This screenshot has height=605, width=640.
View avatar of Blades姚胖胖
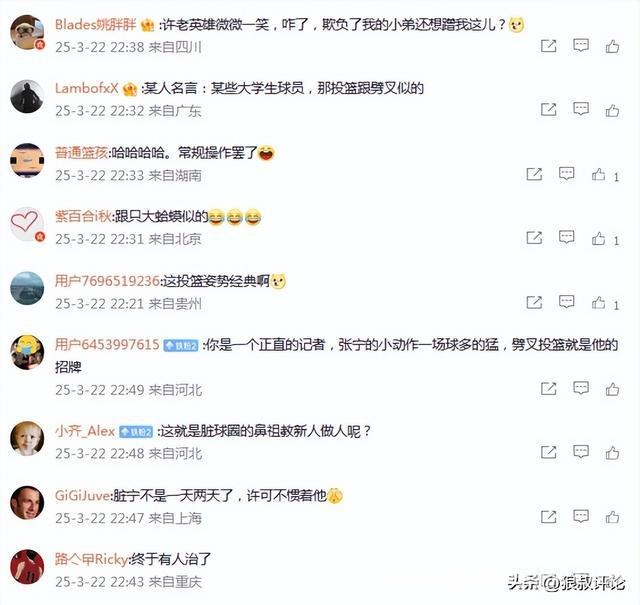(27, 32)
